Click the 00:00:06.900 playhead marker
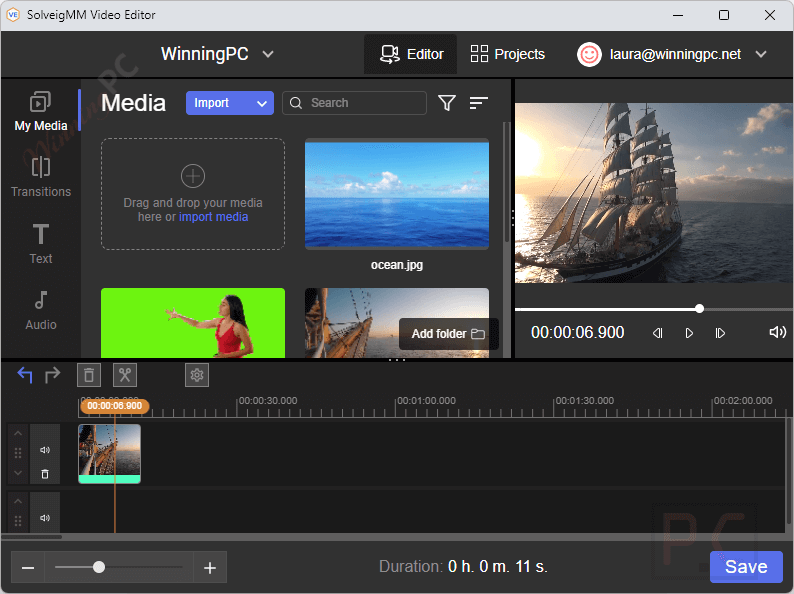This screenshot has width=794, height=594. click(114, 406)
